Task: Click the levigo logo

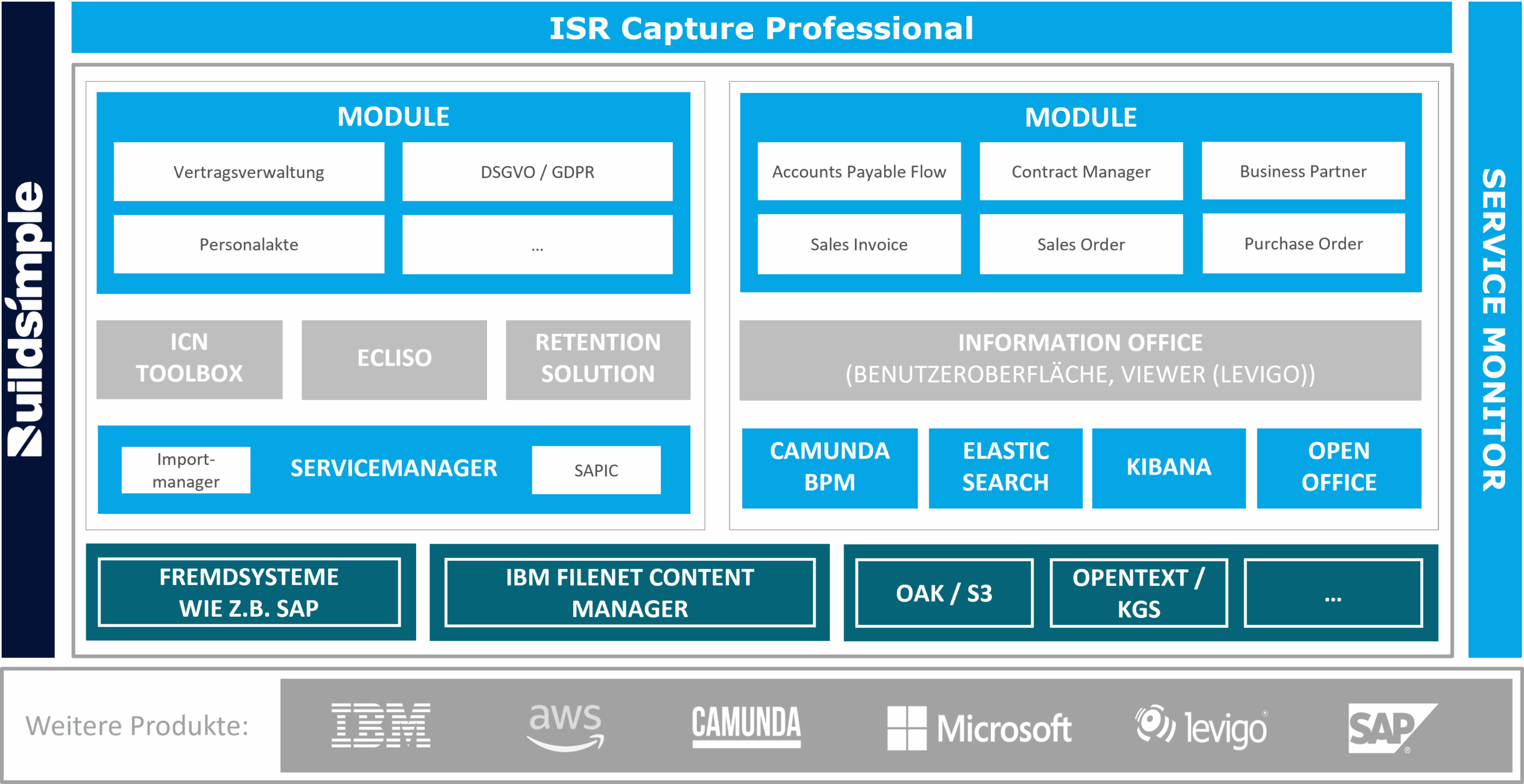Action: point(1201,727)
